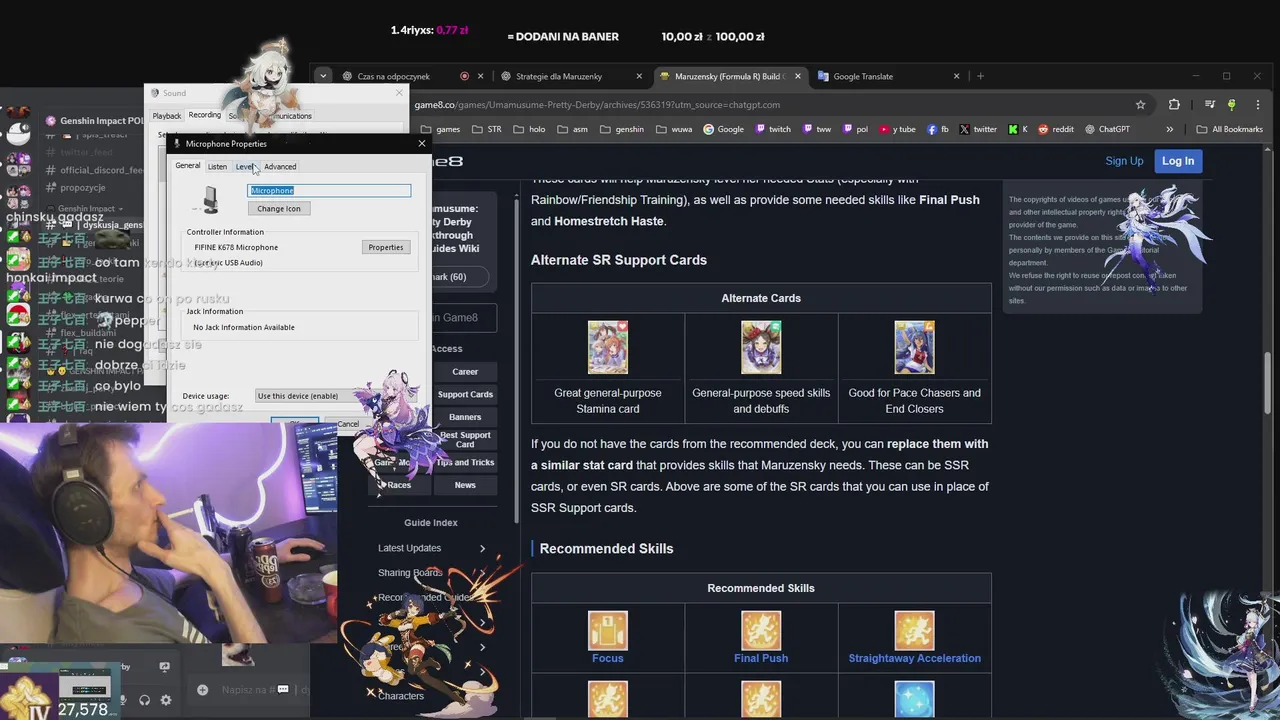
Task: Click the Sign Up link
Action: tap(1124, 161)
